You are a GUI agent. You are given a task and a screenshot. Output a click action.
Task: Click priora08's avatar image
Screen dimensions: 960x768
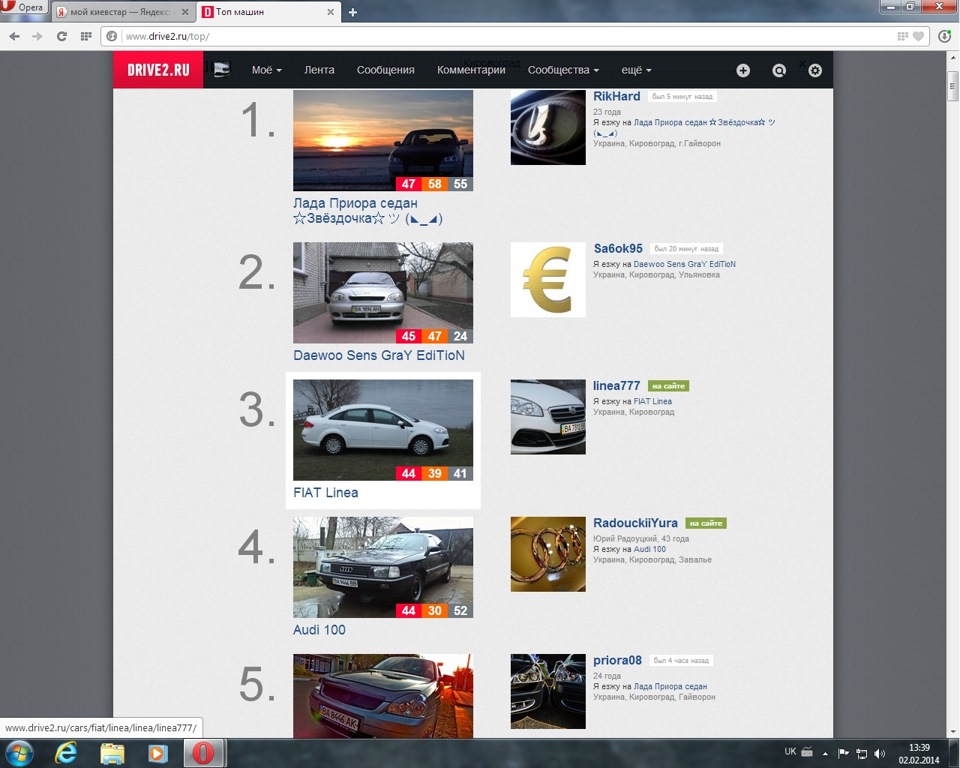point(548,691)
